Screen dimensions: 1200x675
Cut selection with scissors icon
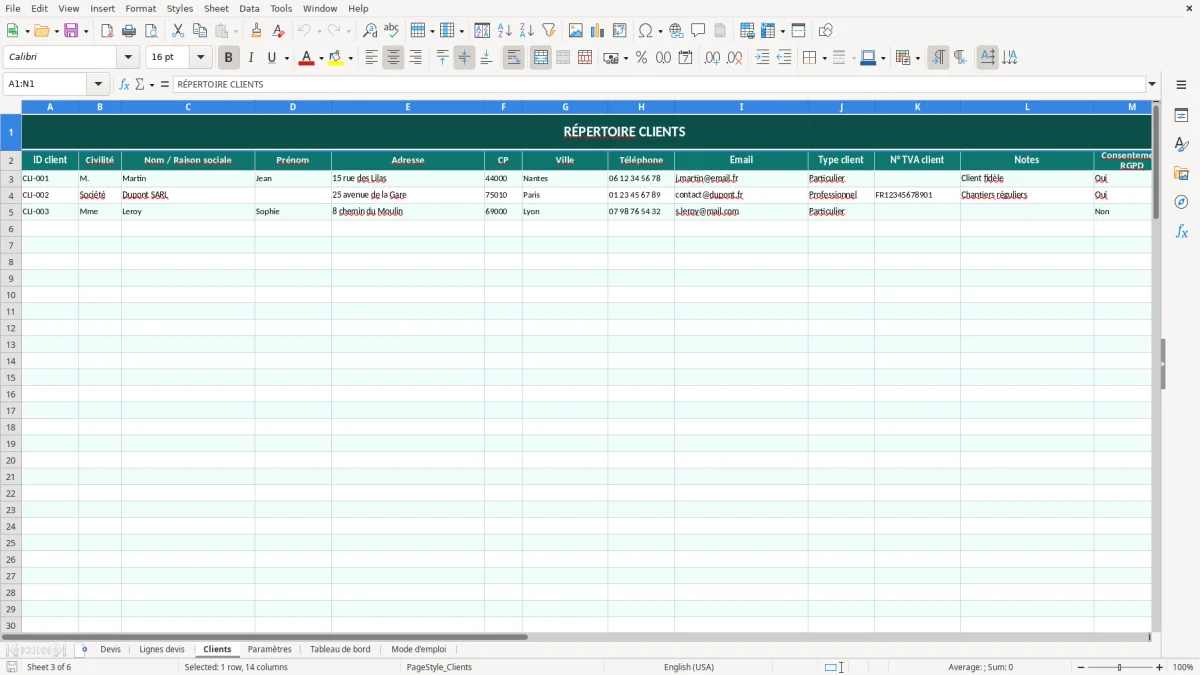(x=178, y=31)
